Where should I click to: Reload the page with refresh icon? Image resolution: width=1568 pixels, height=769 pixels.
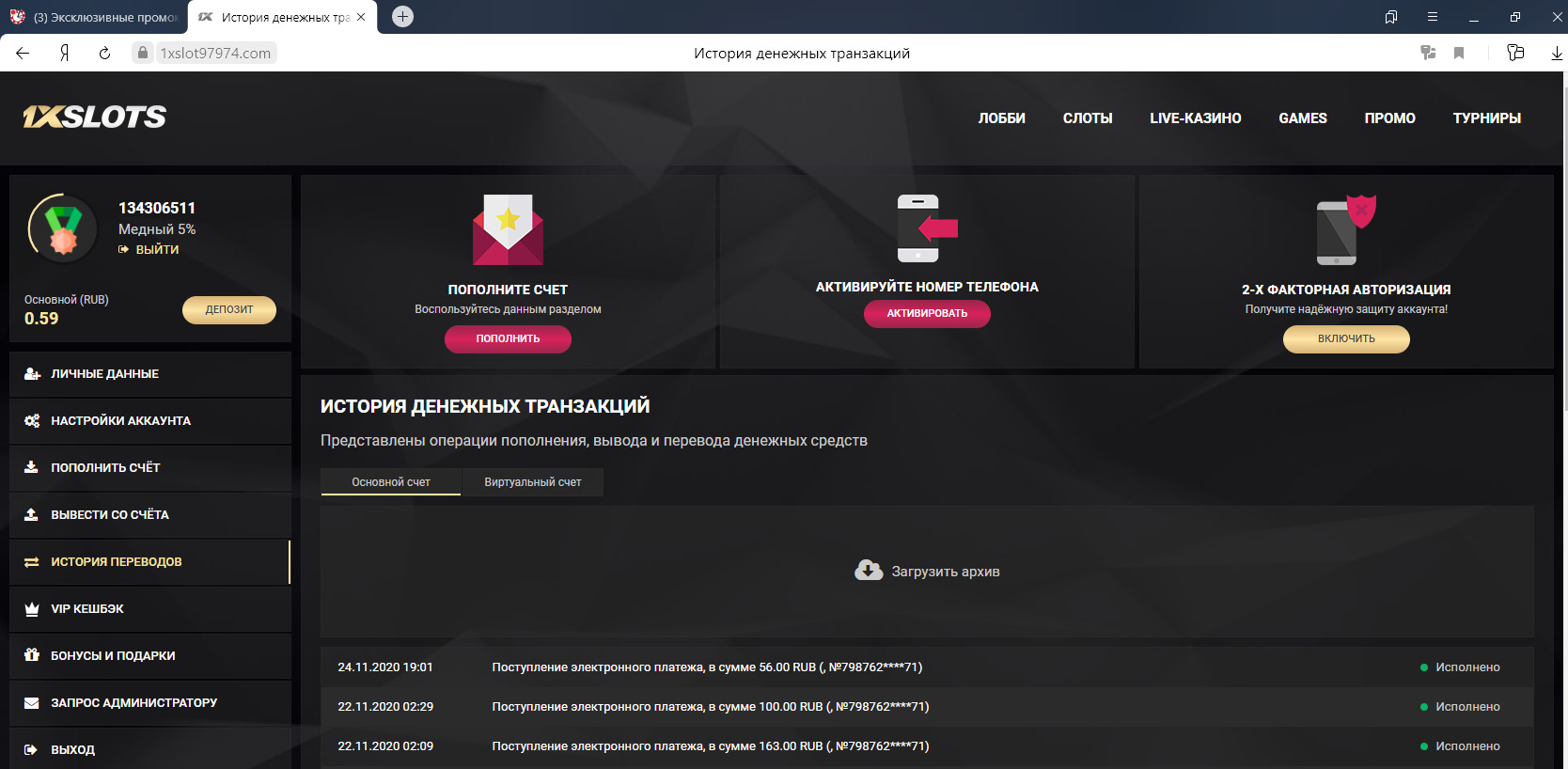pos(104,53)
